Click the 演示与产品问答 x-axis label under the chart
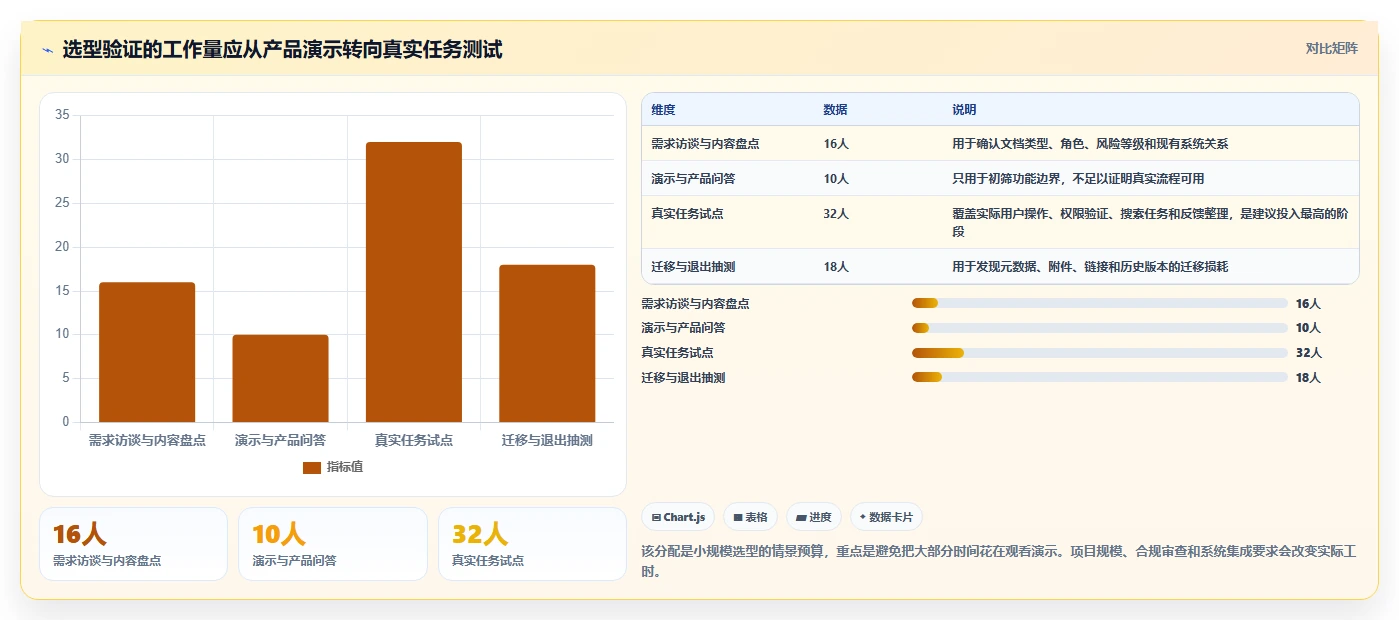 click(280, 440)
